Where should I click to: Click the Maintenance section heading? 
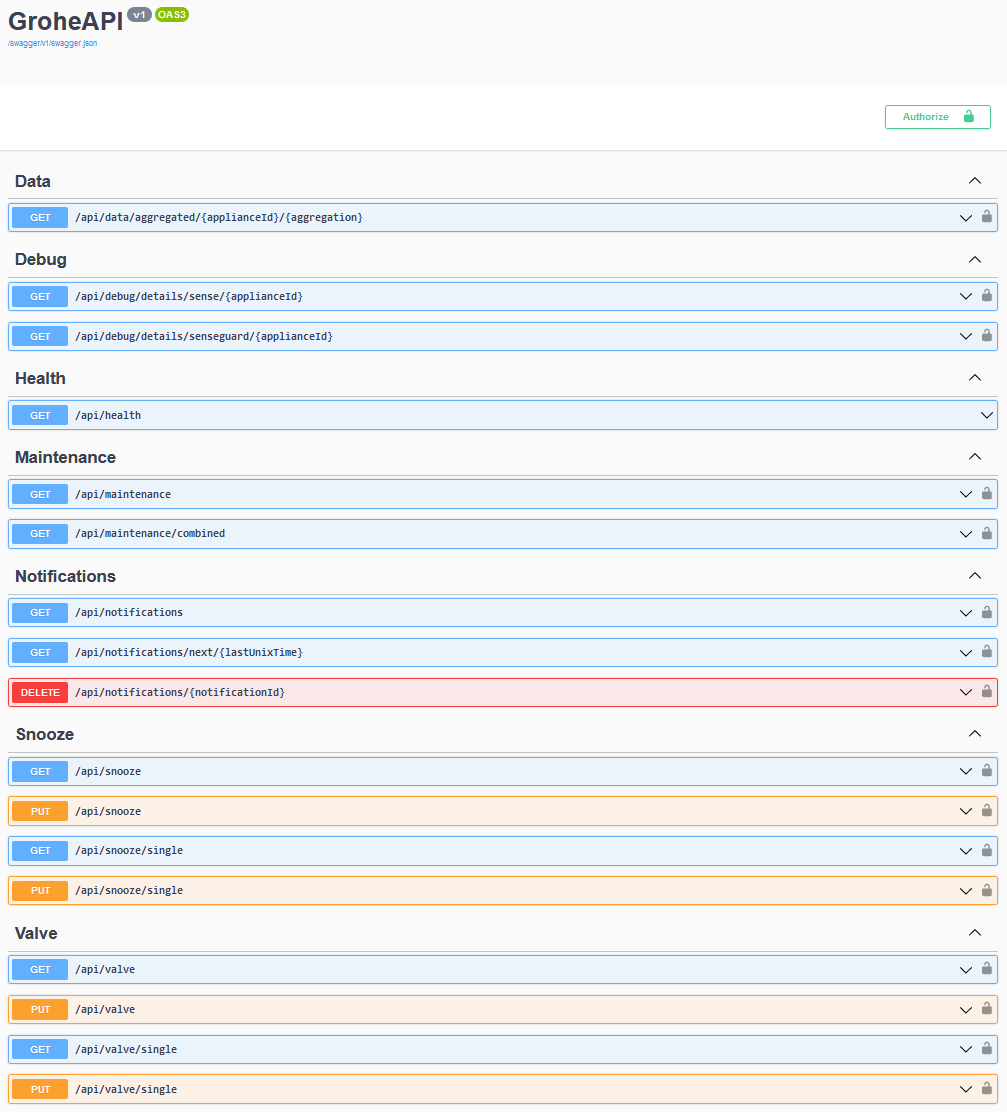[x=65, y=457]
